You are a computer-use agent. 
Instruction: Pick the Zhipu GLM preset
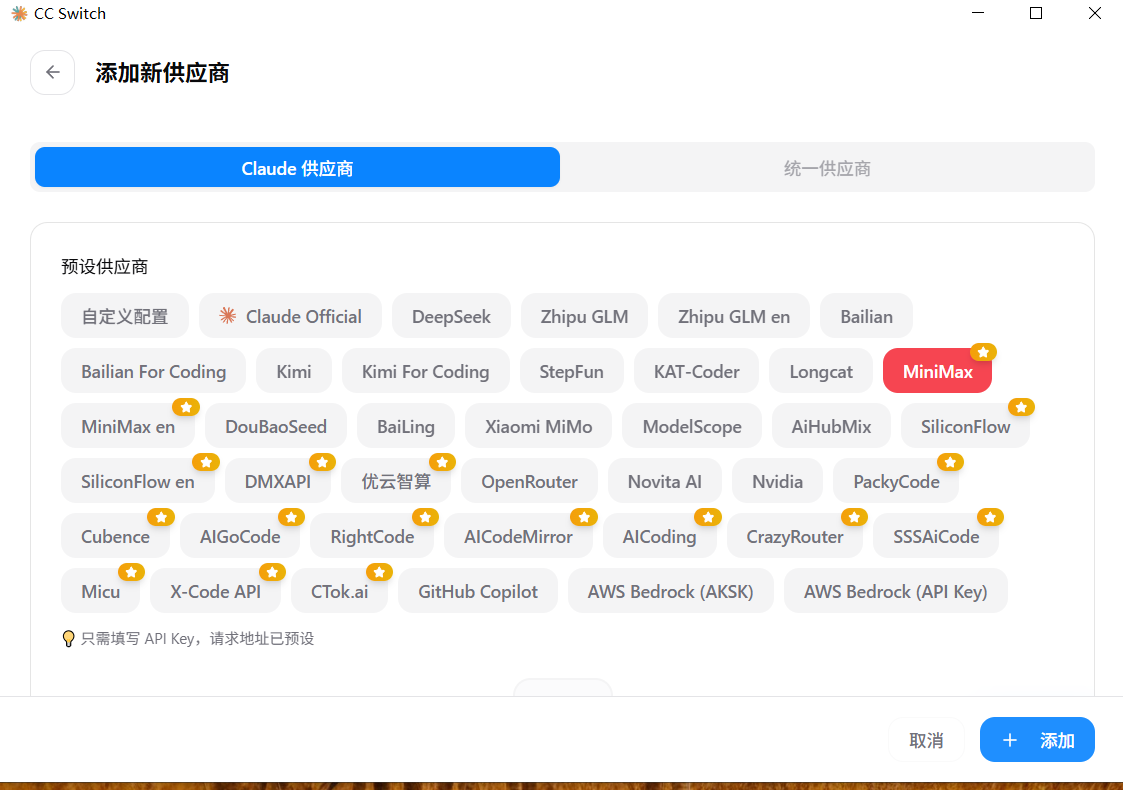(584, 316)
